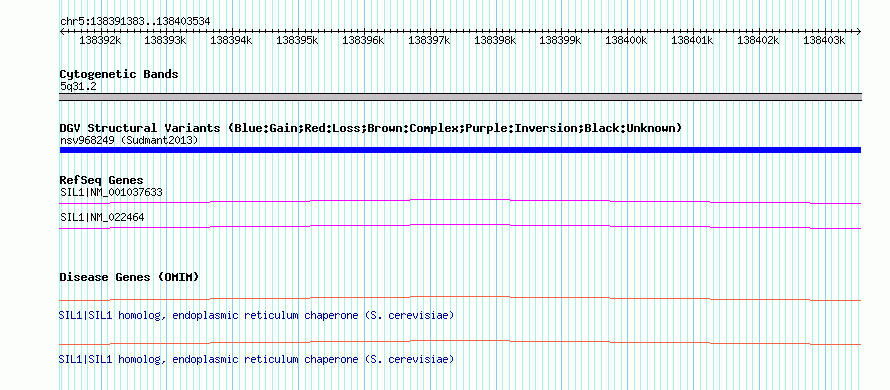Click the 138392k ruler tick label
The height and width of the screenshot is (390, 890).
(100, 40)
